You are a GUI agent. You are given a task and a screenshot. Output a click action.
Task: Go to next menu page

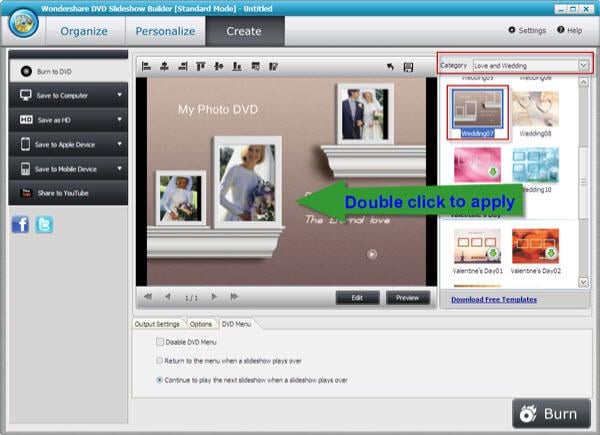coord(214,297)
